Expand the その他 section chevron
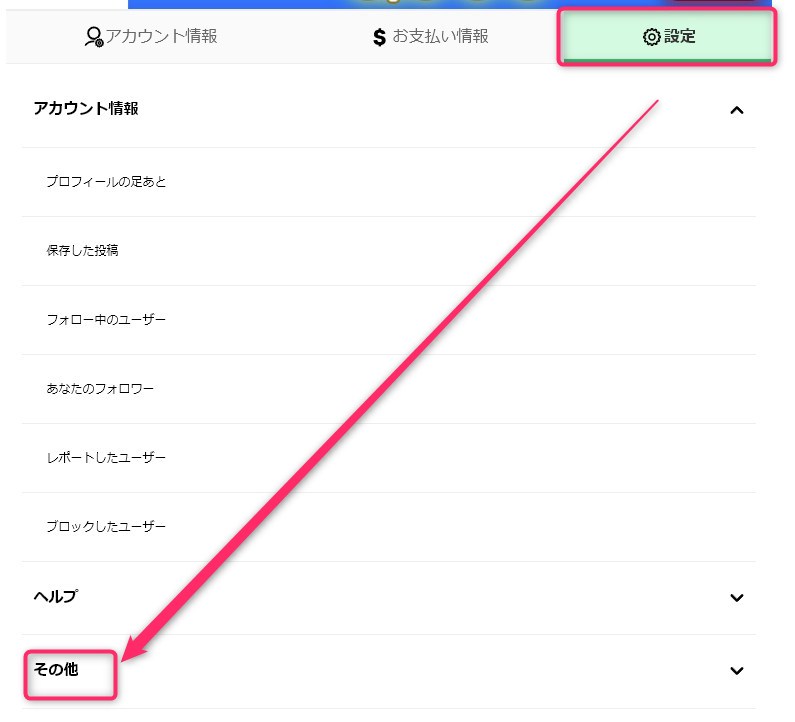Image resolution: width=795 pixels, height=722 pixels. [x=737, y=671]
